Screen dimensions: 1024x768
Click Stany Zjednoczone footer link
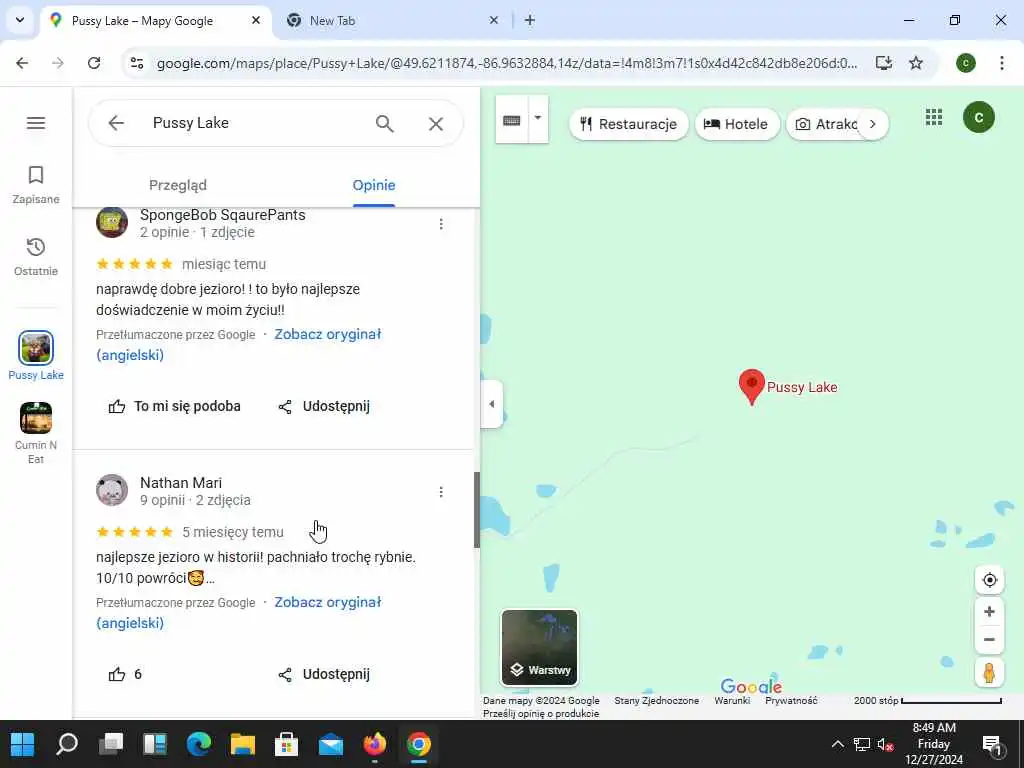pos(656,701)
